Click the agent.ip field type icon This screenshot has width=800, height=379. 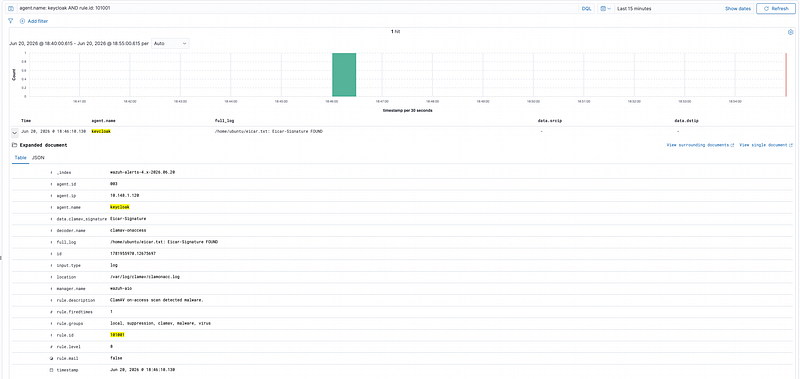tap(51, 196)
